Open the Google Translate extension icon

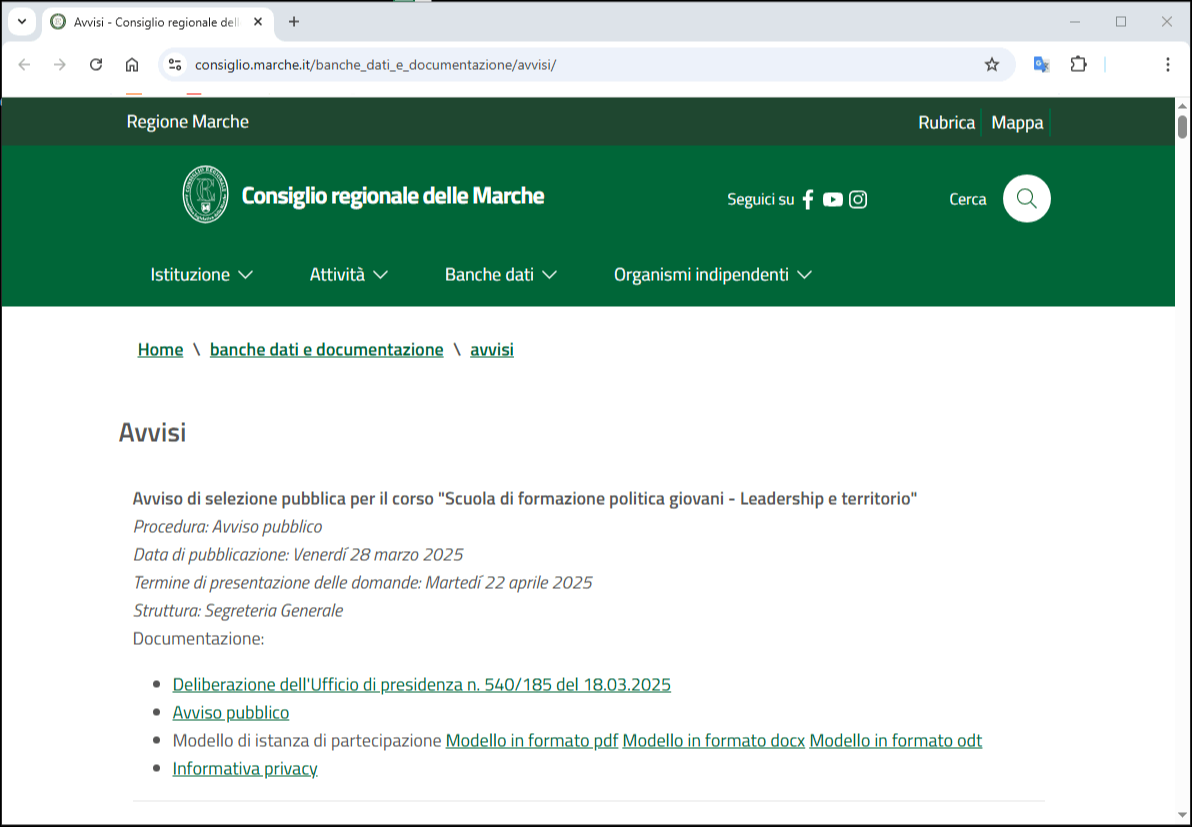pyautogui.click(x=1041, y=65)
